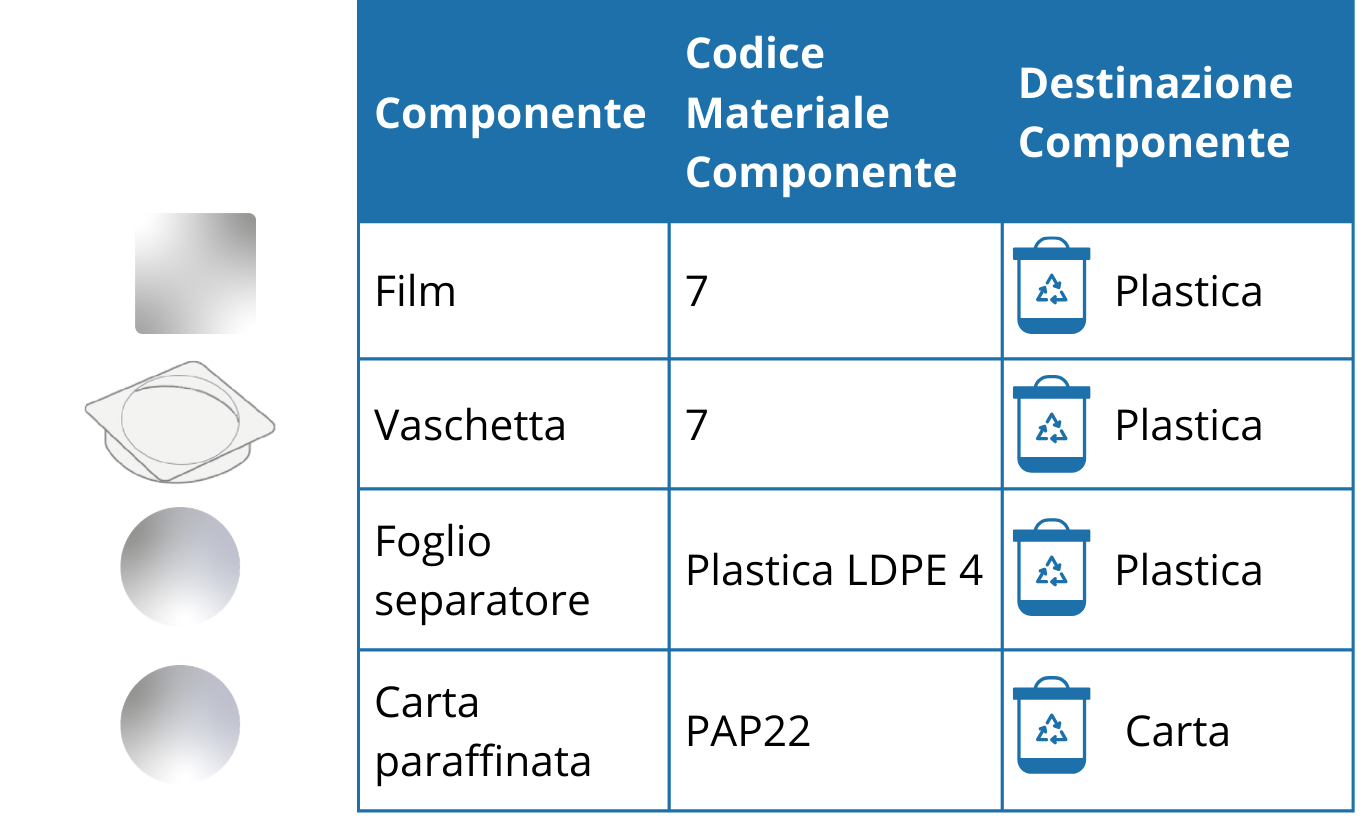The width and height of the screenshot is (1366, 822).
Task: Click the Vaschetta component cell
Action: click(x=514, y=424)
